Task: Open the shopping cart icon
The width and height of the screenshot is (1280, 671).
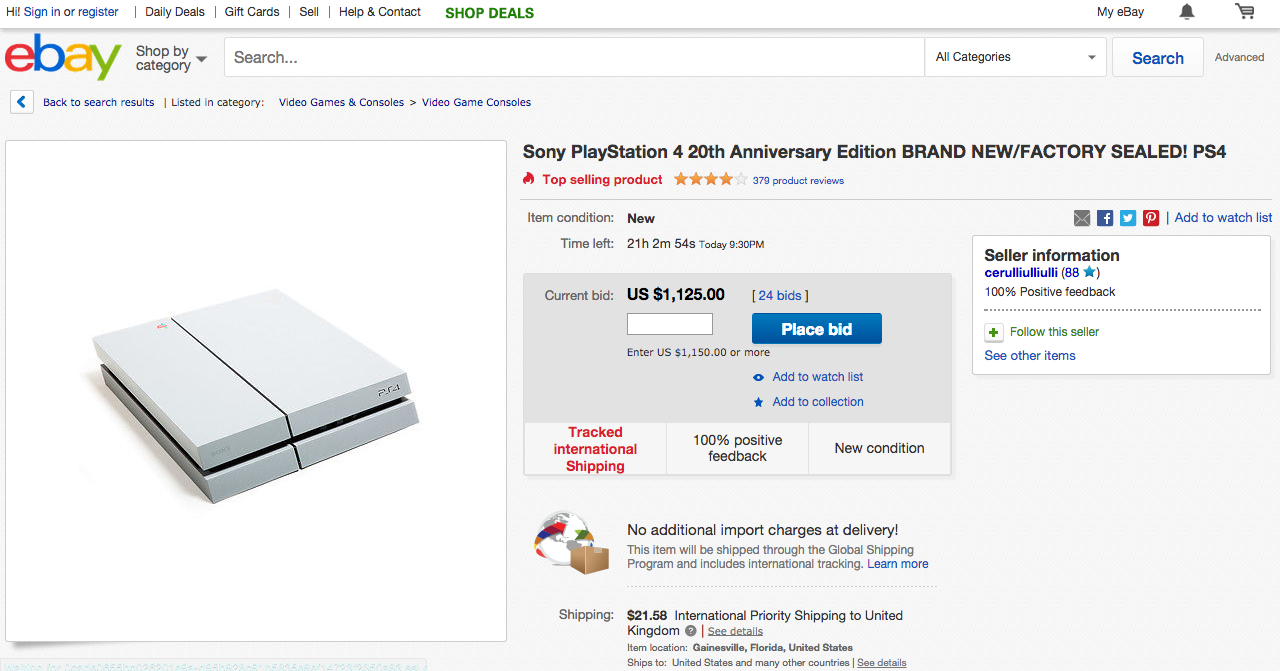Action: (1245, 12)
